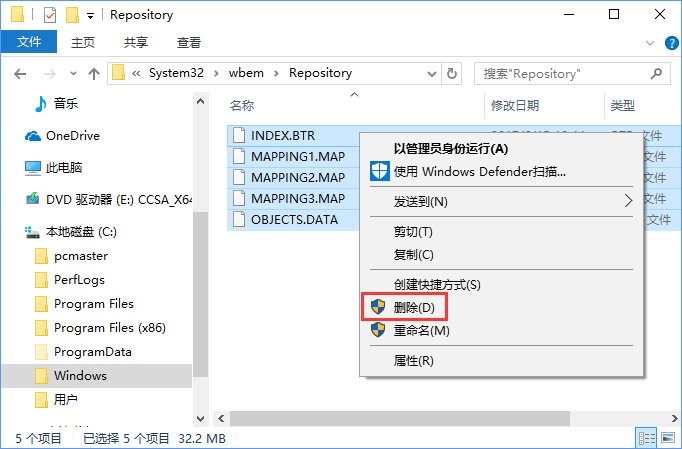
Task: Click the Properties icon in quick access toolbar
Action: pyautogui.click(x=49, y=15)
